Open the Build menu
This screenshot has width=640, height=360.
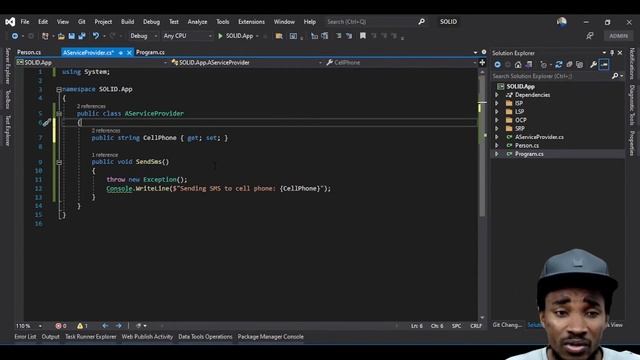coord(127,22)
